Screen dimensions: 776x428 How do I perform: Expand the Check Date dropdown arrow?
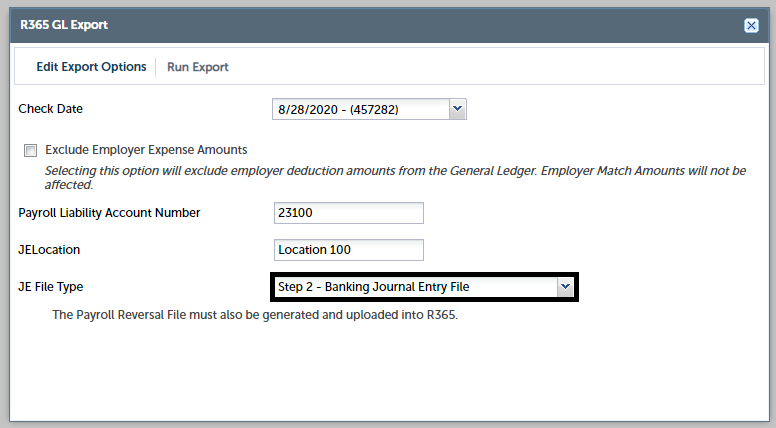point(457,109)
